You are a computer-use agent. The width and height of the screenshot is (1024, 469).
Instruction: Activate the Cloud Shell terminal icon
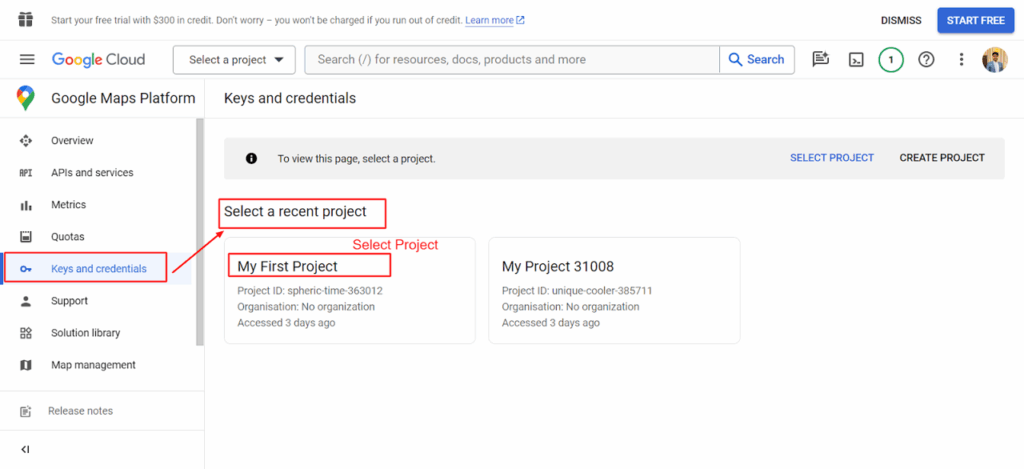856,60
